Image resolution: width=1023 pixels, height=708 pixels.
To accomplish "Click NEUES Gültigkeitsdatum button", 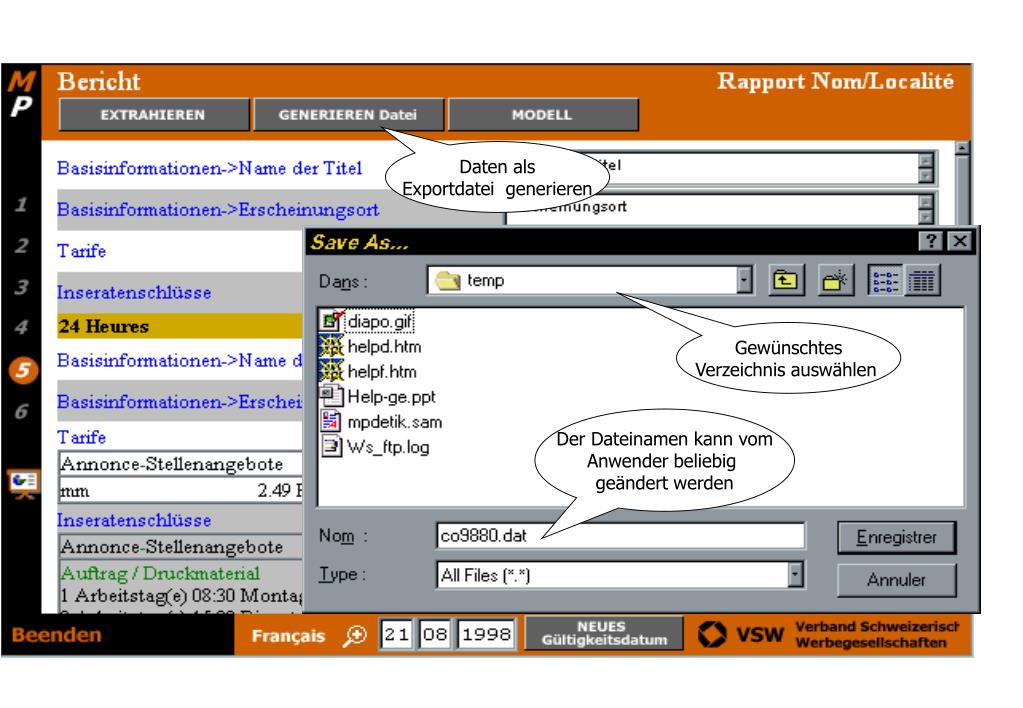I will pyautogui.click(x=604, y=634).
